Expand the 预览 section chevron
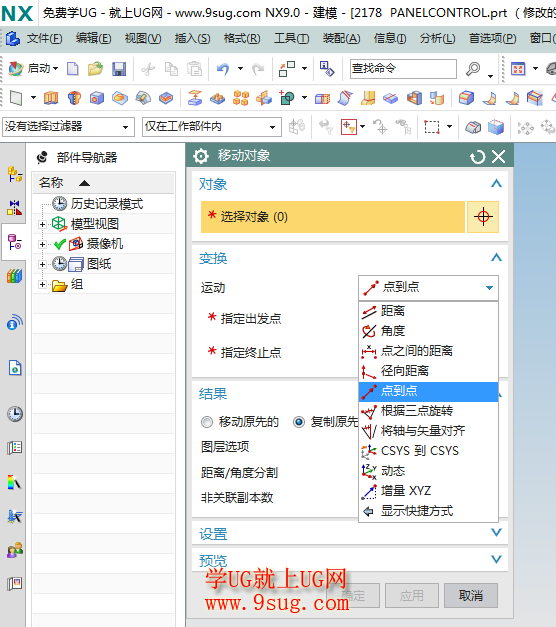The width and height of the screenshot is (556, 627). 496,559
